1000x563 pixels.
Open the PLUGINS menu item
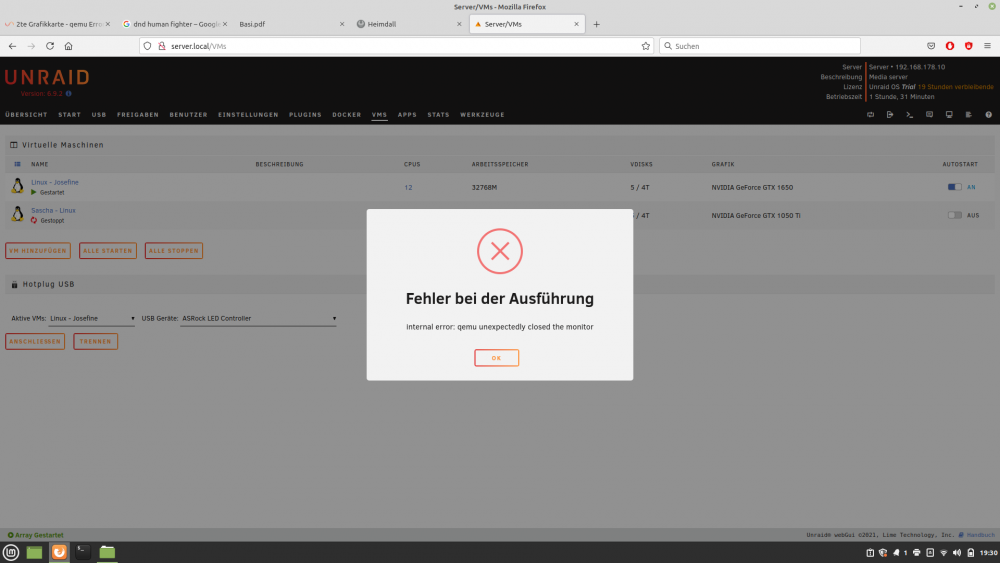(305, 115)
